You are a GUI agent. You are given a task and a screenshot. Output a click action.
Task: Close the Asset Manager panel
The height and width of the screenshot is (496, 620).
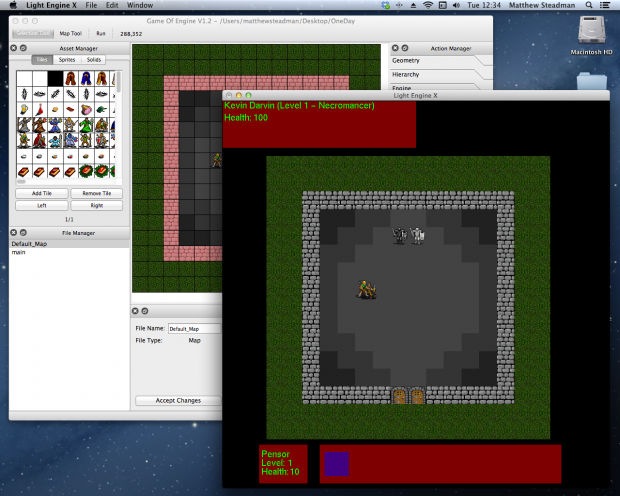tap(14, 48)
